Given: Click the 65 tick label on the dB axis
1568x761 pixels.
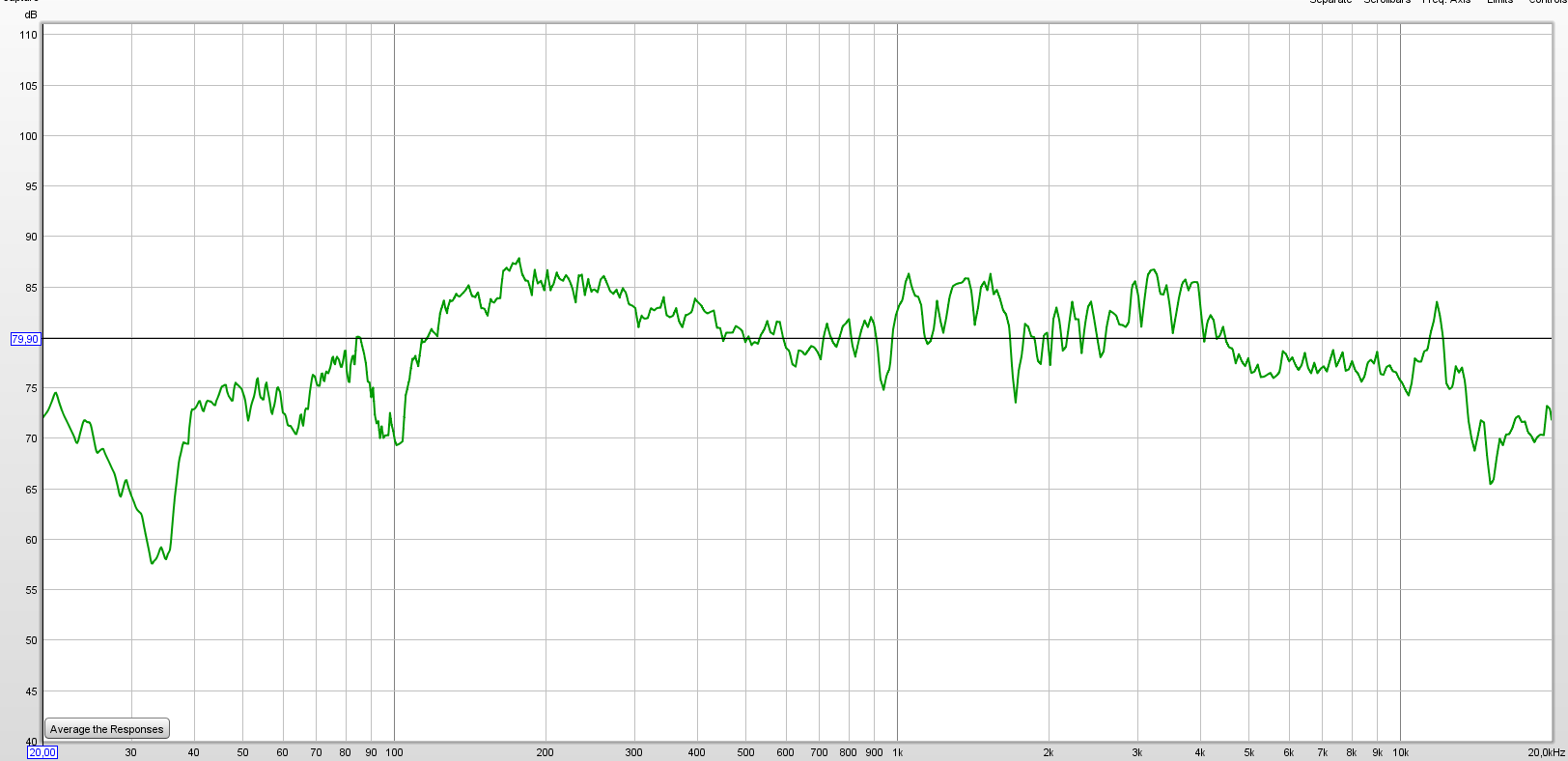Looking at the screenshot, I should coord(32,490).
